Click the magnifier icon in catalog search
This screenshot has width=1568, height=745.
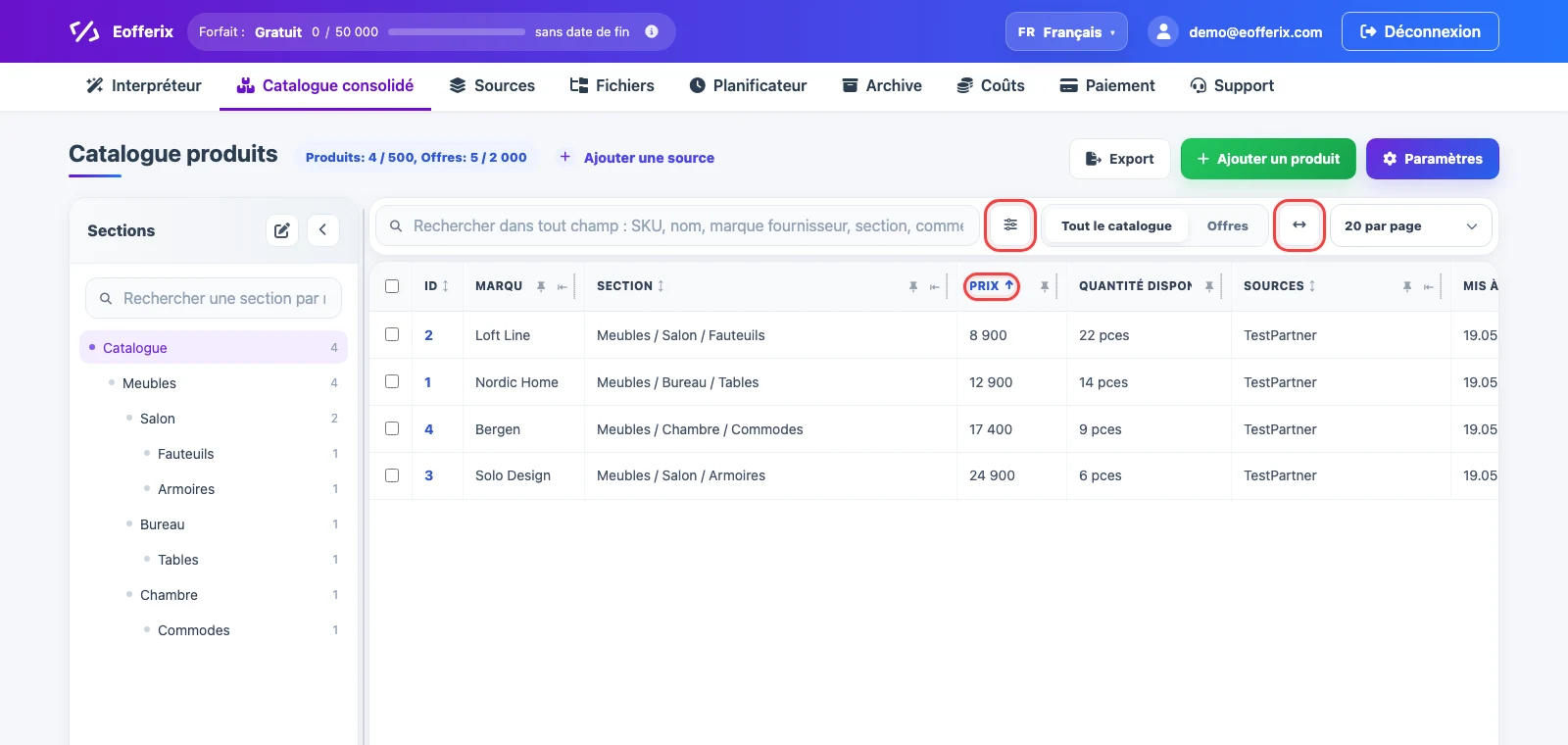396,225
